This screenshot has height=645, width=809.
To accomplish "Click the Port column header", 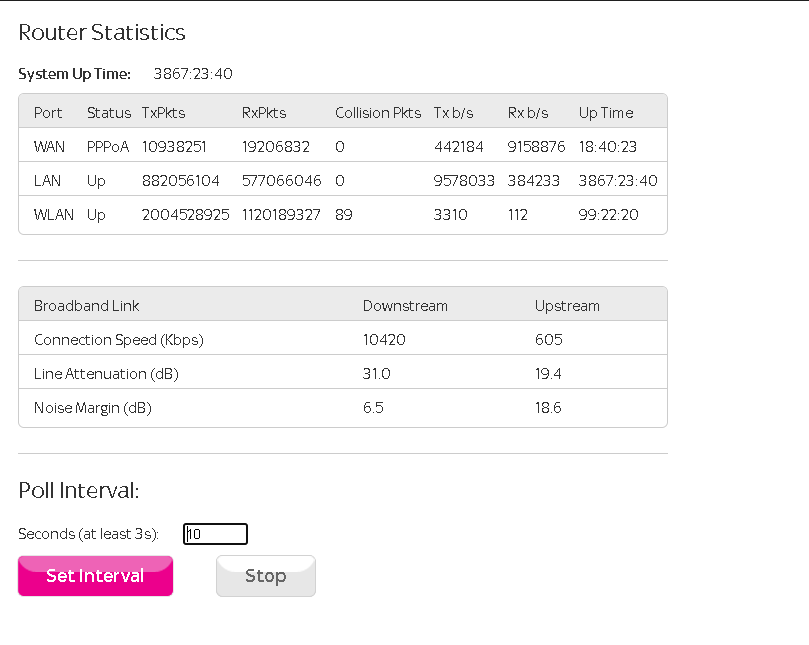I will pyautogui.click(x=47, y=112).
